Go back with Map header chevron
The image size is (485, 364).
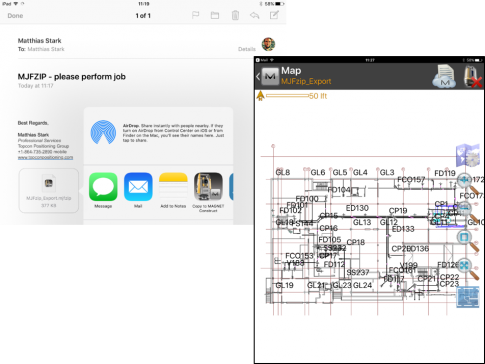coord(258,76)
